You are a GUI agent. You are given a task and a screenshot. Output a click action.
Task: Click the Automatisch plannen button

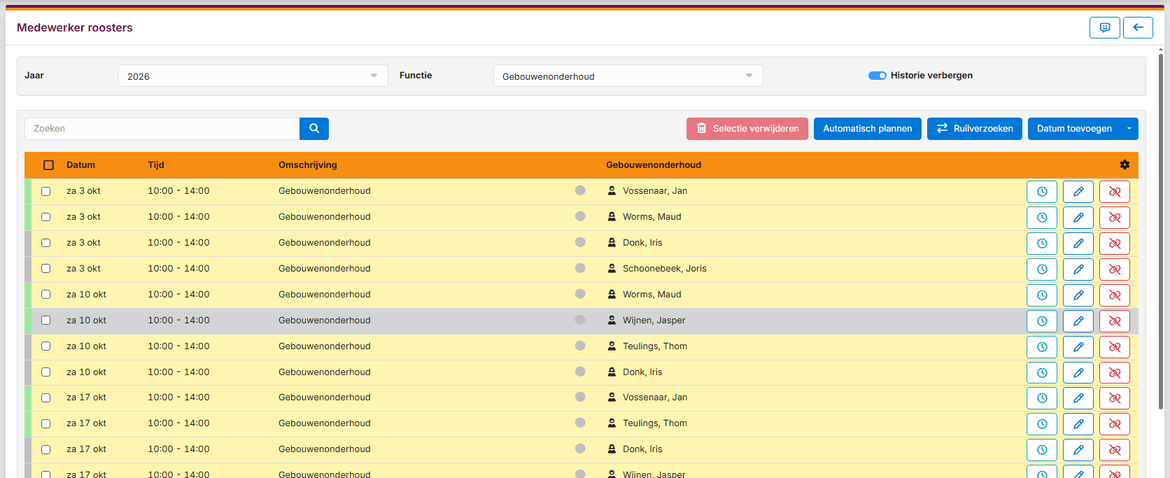pyautogui.click(x=867, y=128)
